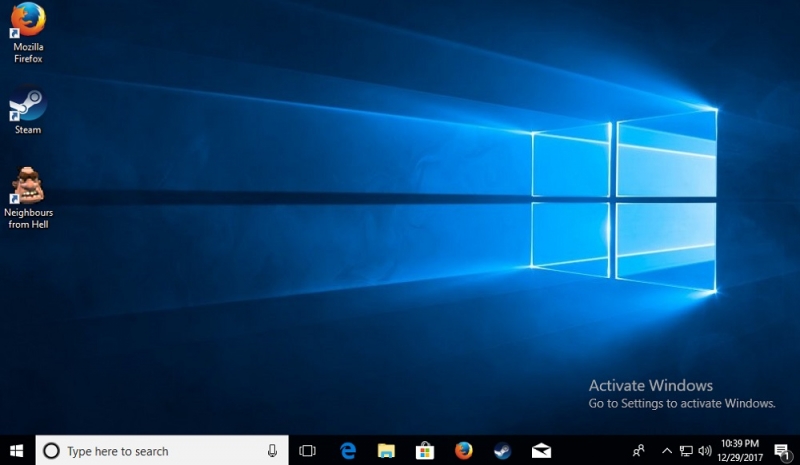Select the Mozilla Firefox desktop shortcut
Viewport: 800px width, 465px height.
point(28,33)
